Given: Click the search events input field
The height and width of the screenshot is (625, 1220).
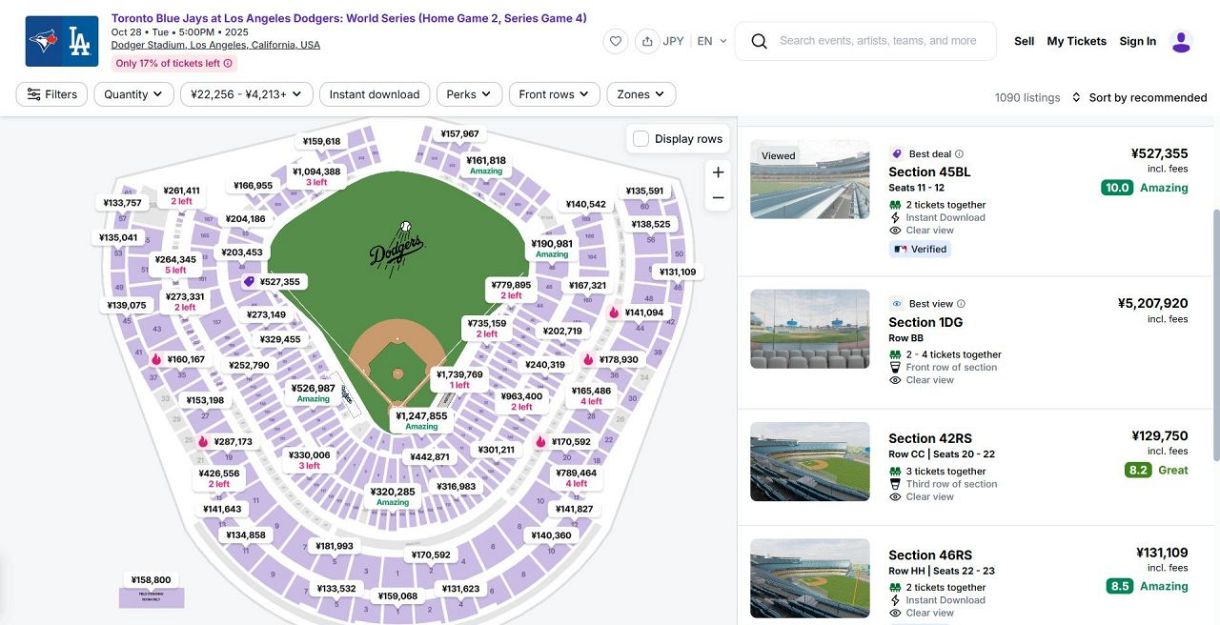Looking at the screenshot, I should (x=879, y=41).
